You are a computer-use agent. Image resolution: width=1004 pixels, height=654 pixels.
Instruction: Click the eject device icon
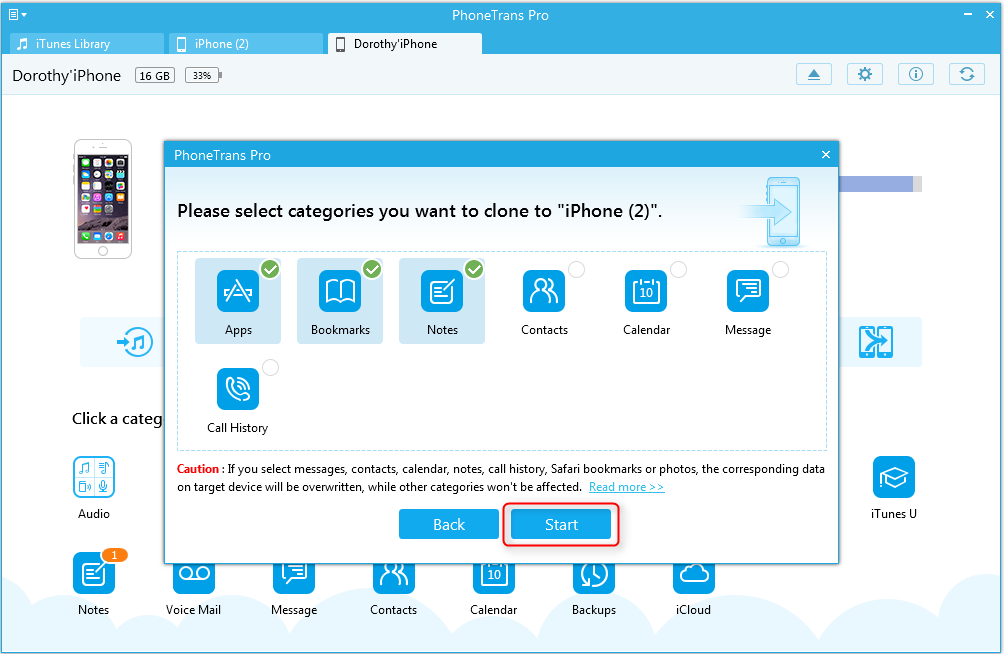tap(814, 75)
